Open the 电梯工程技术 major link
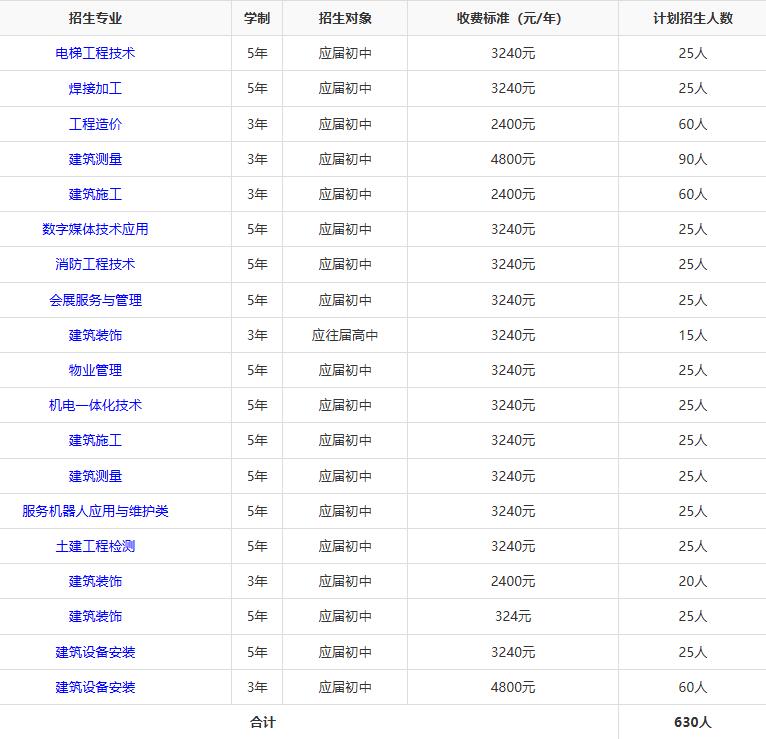Image resolution: width=766 pixels, height=739 pixels. tap(95, 53)
